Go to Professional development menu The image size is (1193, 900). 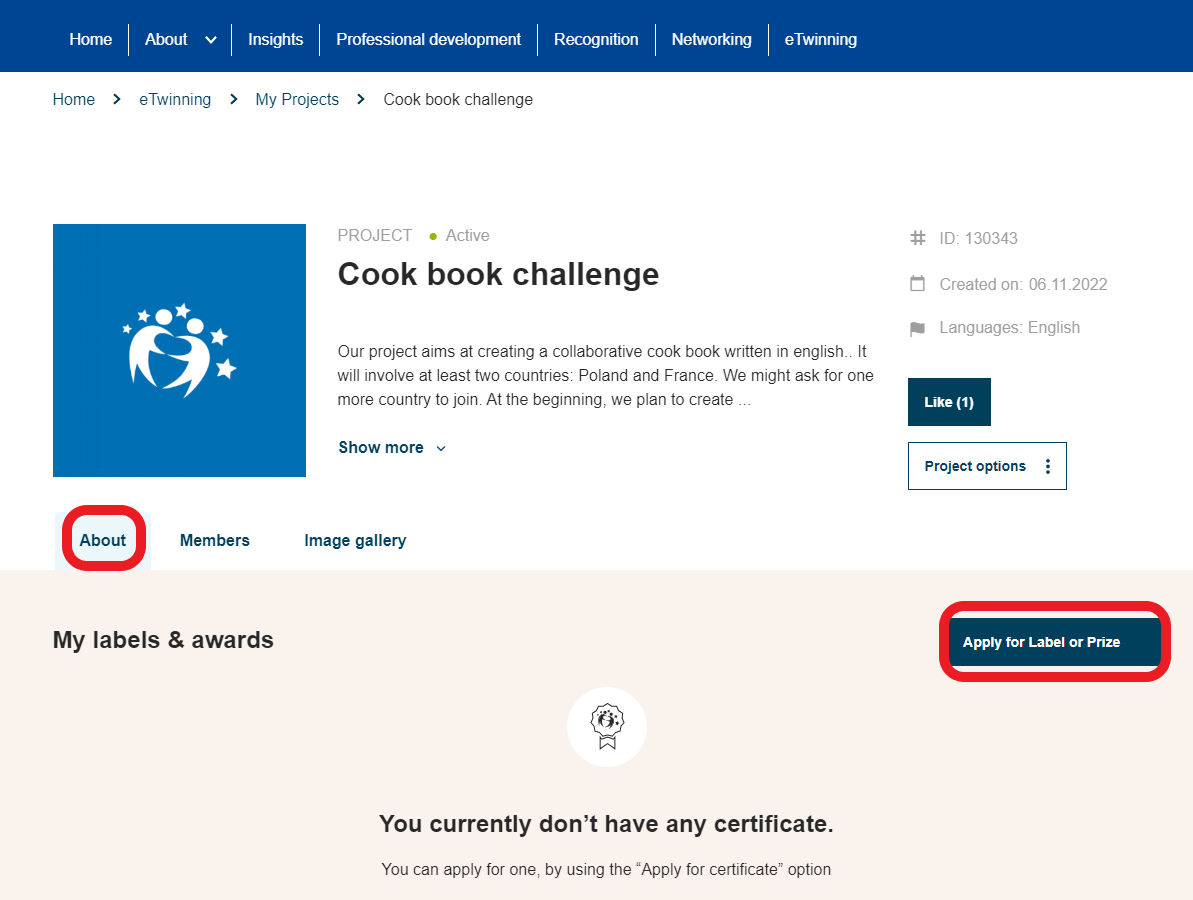click(428, 40)
